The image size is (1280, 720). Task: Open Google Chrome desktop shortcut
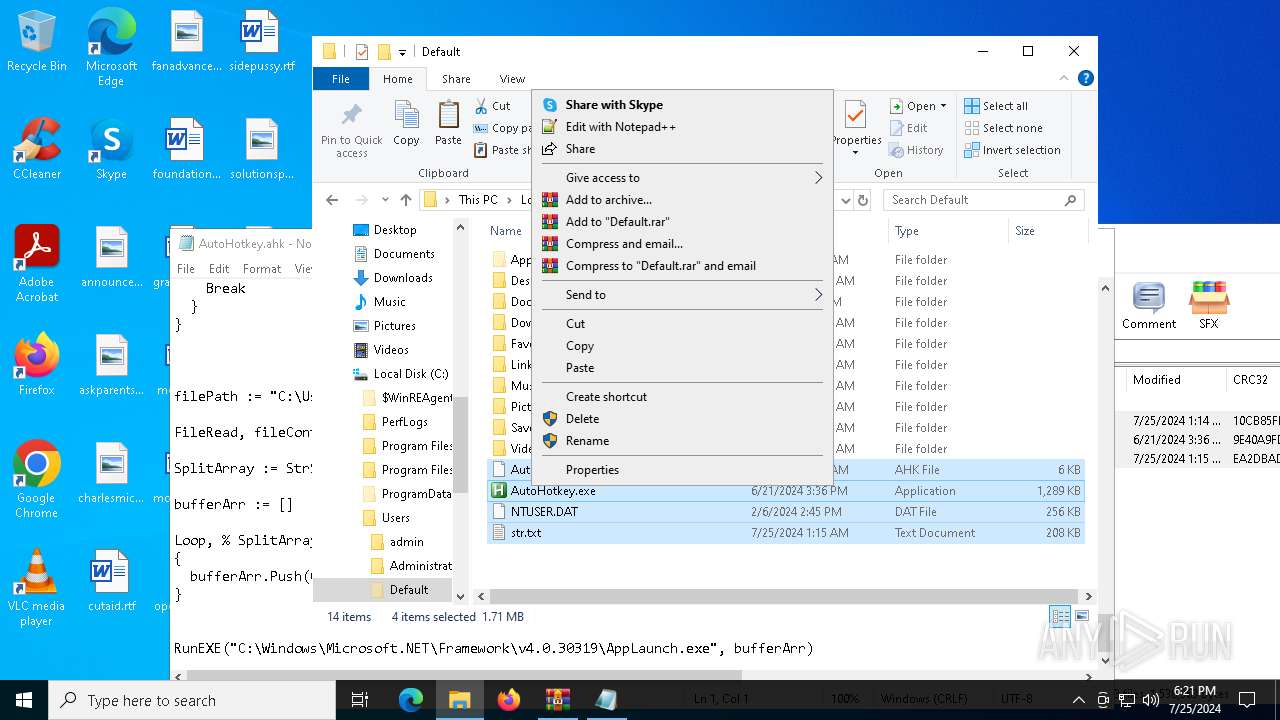37,479
